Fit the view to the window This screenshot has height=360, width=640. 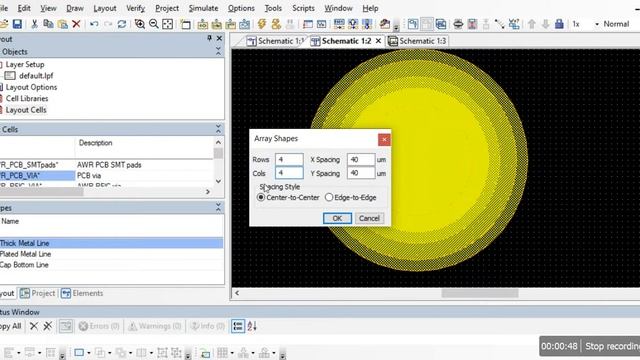point(167,24)
